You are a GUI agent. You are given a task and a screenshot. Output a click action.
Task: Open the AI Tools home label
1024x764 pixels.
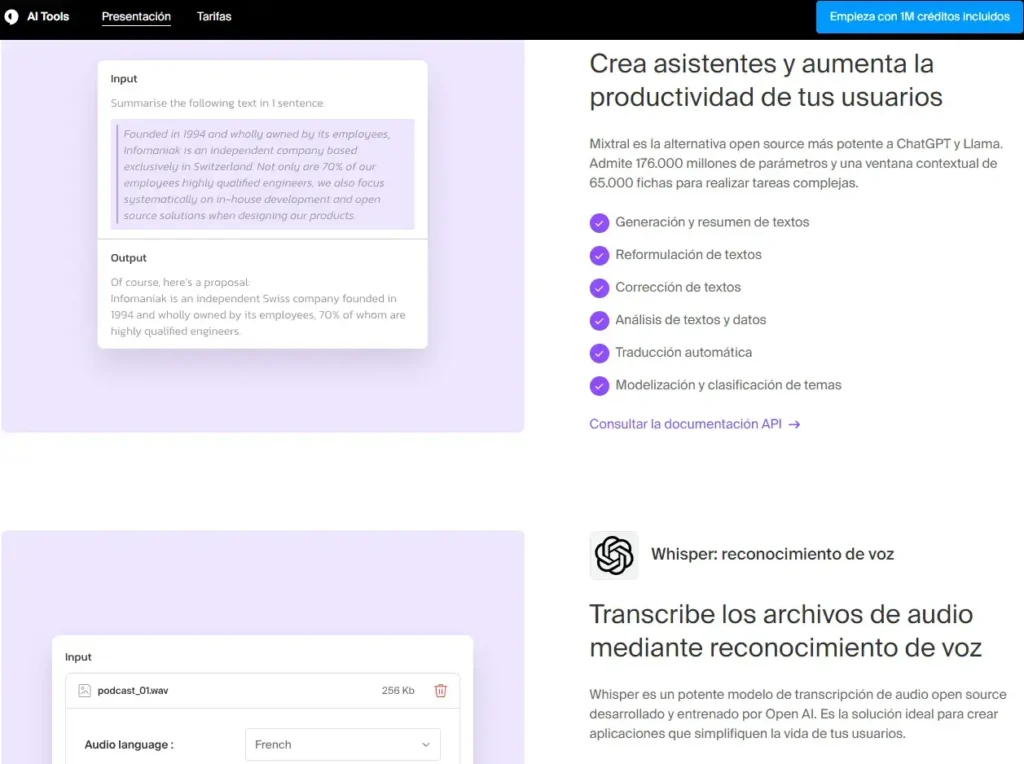(48, 16)
